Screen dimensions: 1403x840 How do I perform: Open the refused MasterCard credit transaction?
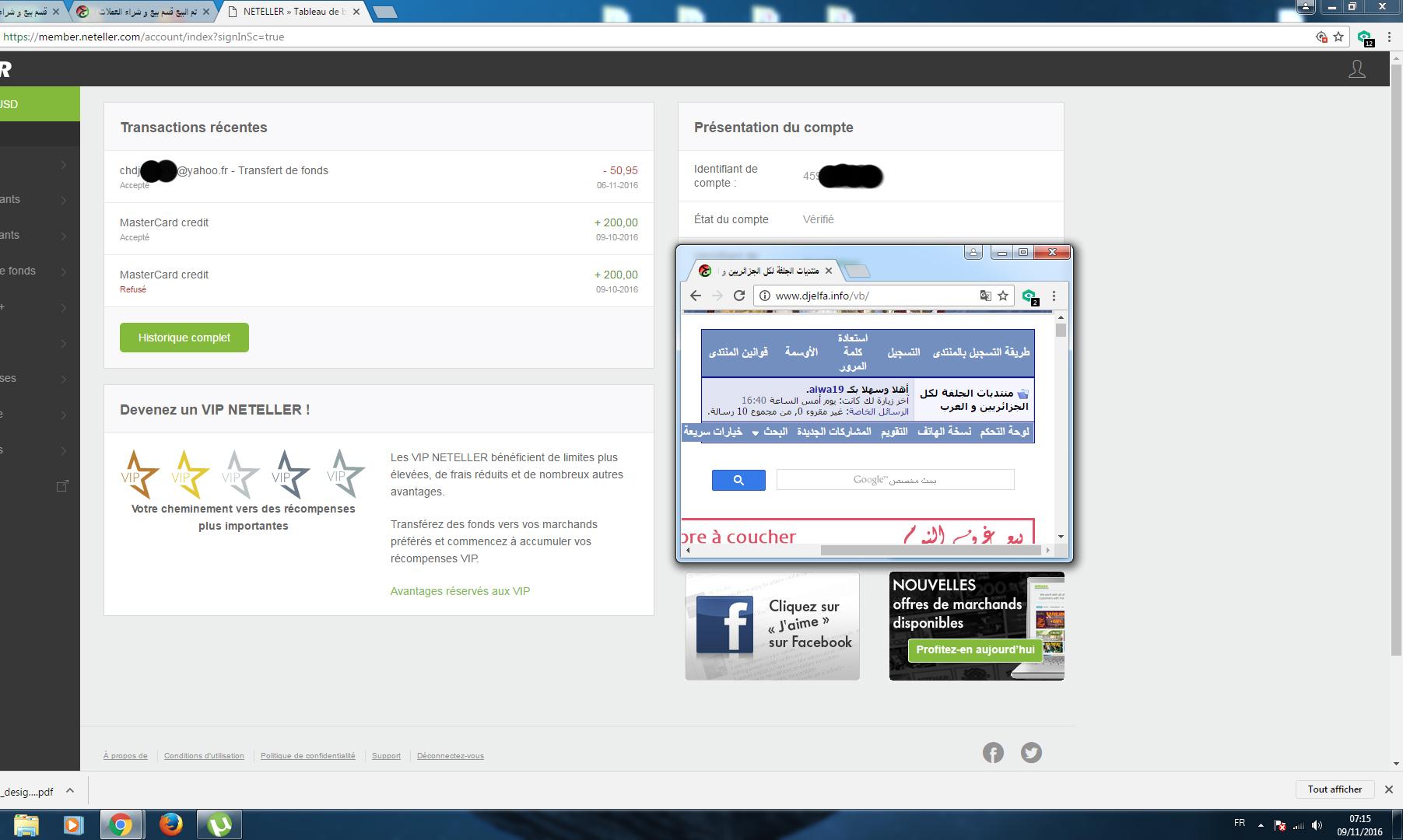tap(379, 281)
